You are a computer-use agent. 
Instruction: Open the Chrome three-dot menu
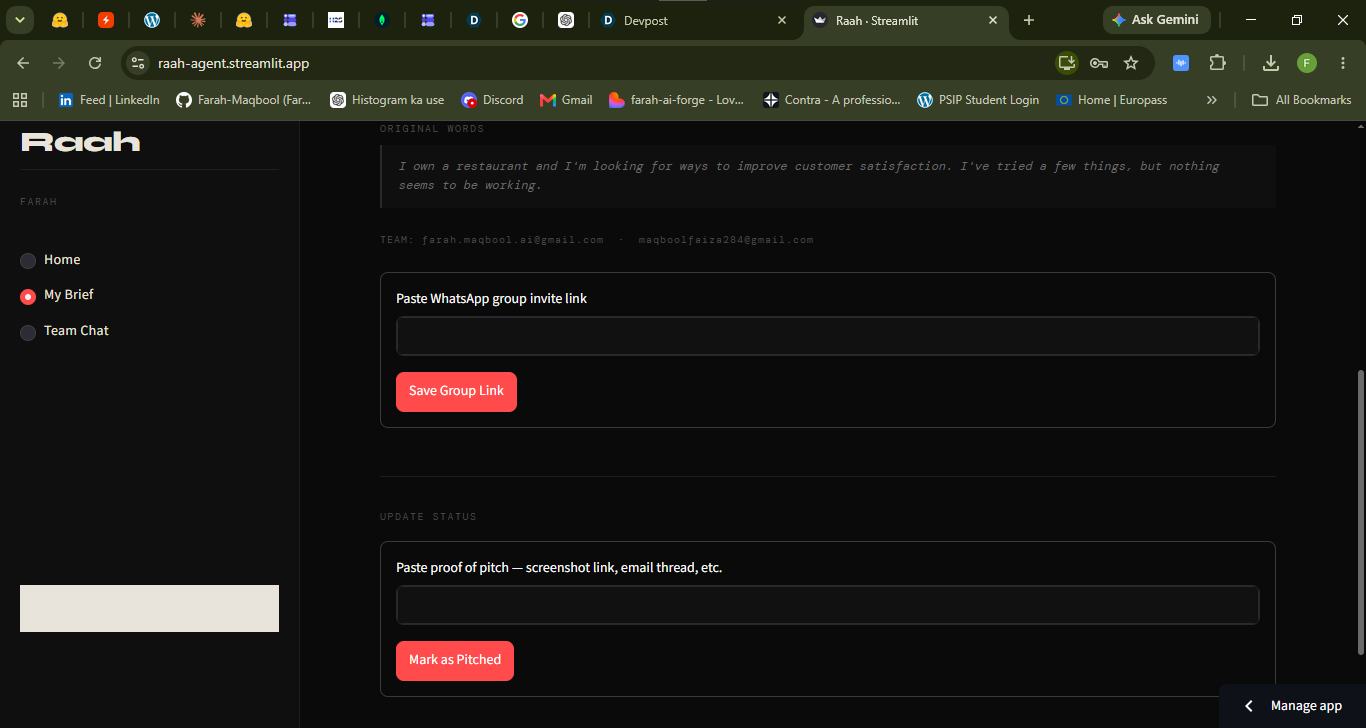click(1342, 63)
